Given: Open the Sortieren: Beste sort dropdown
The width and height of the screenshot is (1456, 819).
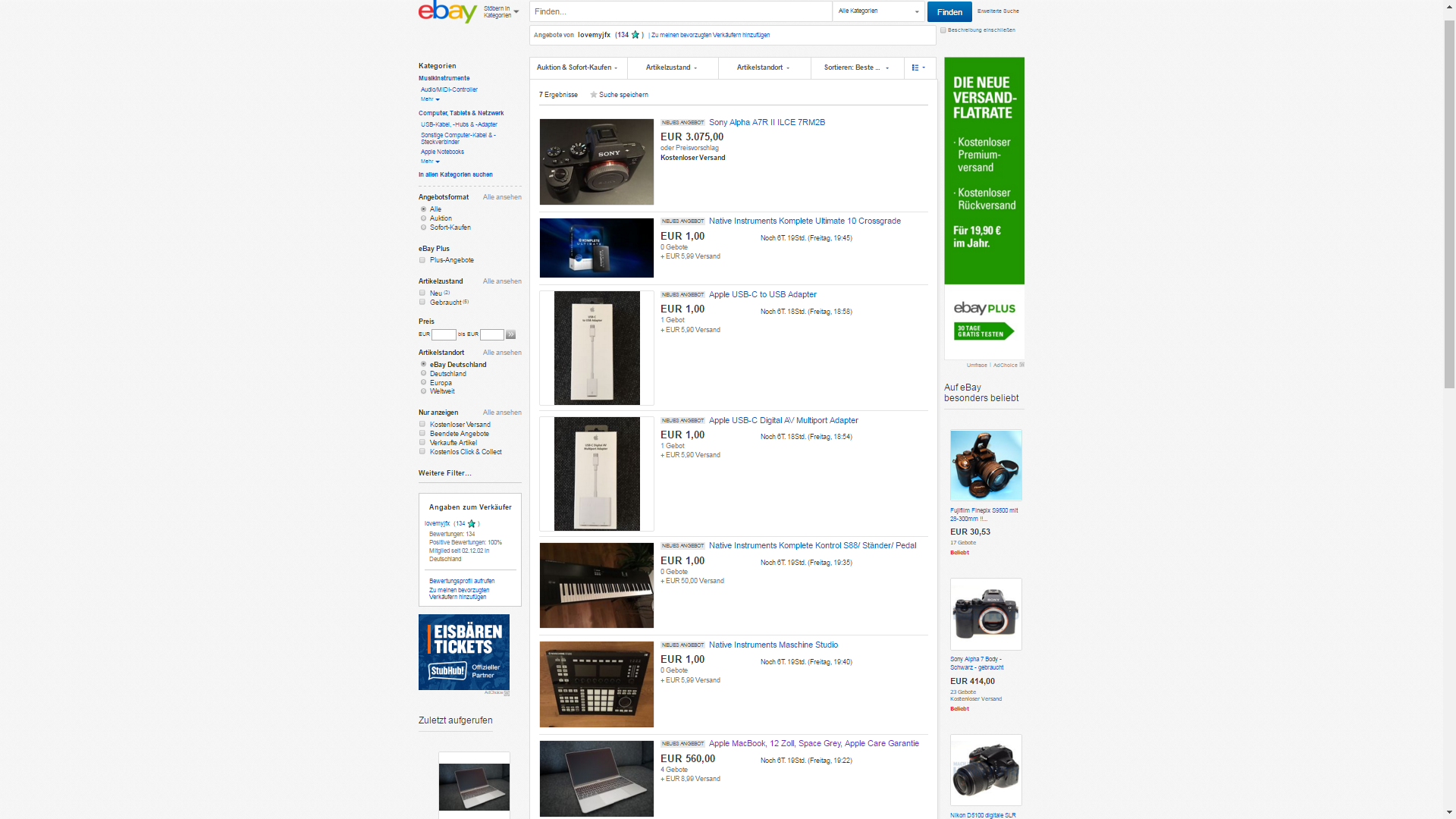Looking at the screenshot, I should click(857, 67).
